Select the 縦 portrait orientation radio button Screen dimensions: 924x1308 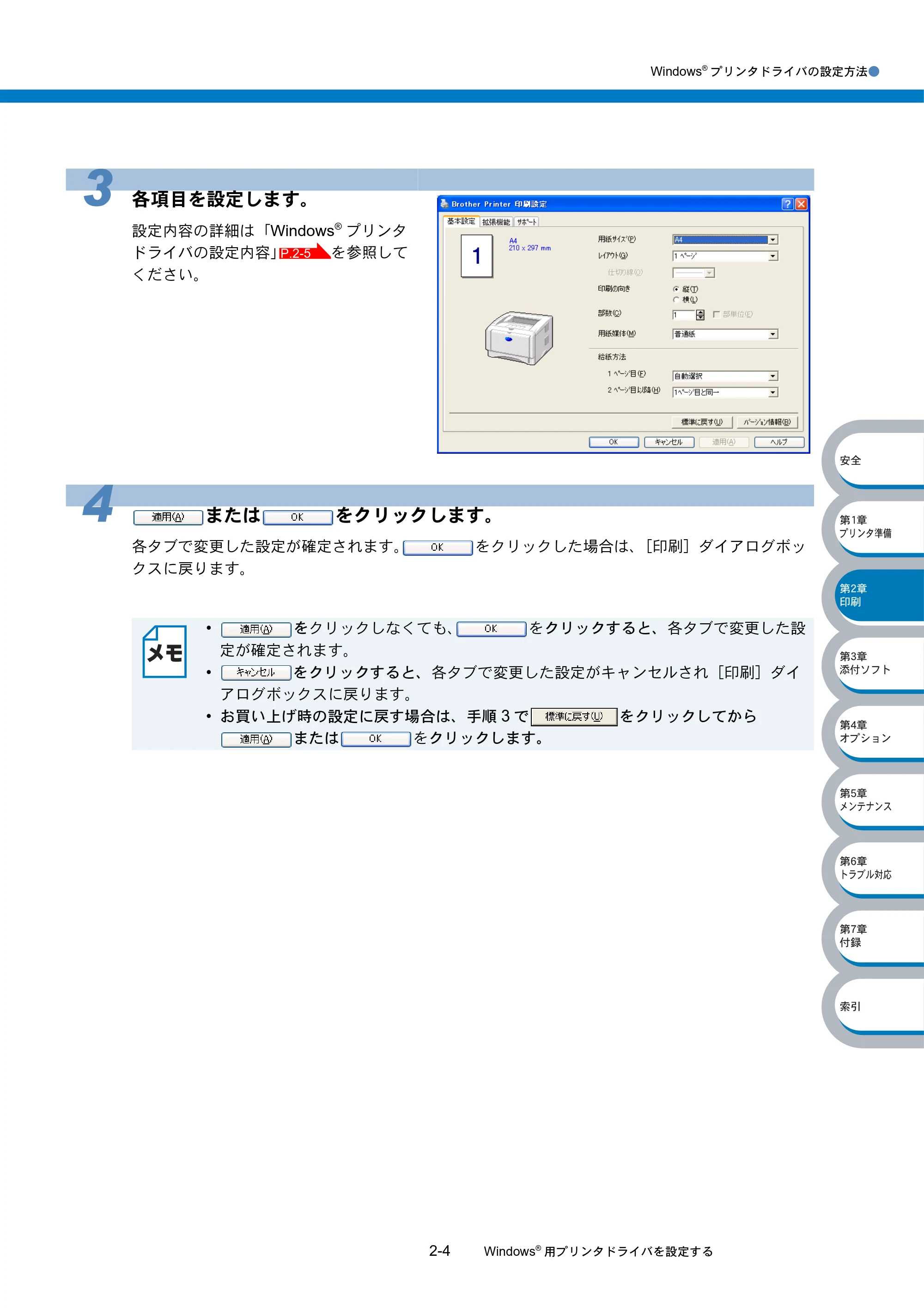[676, 289]
